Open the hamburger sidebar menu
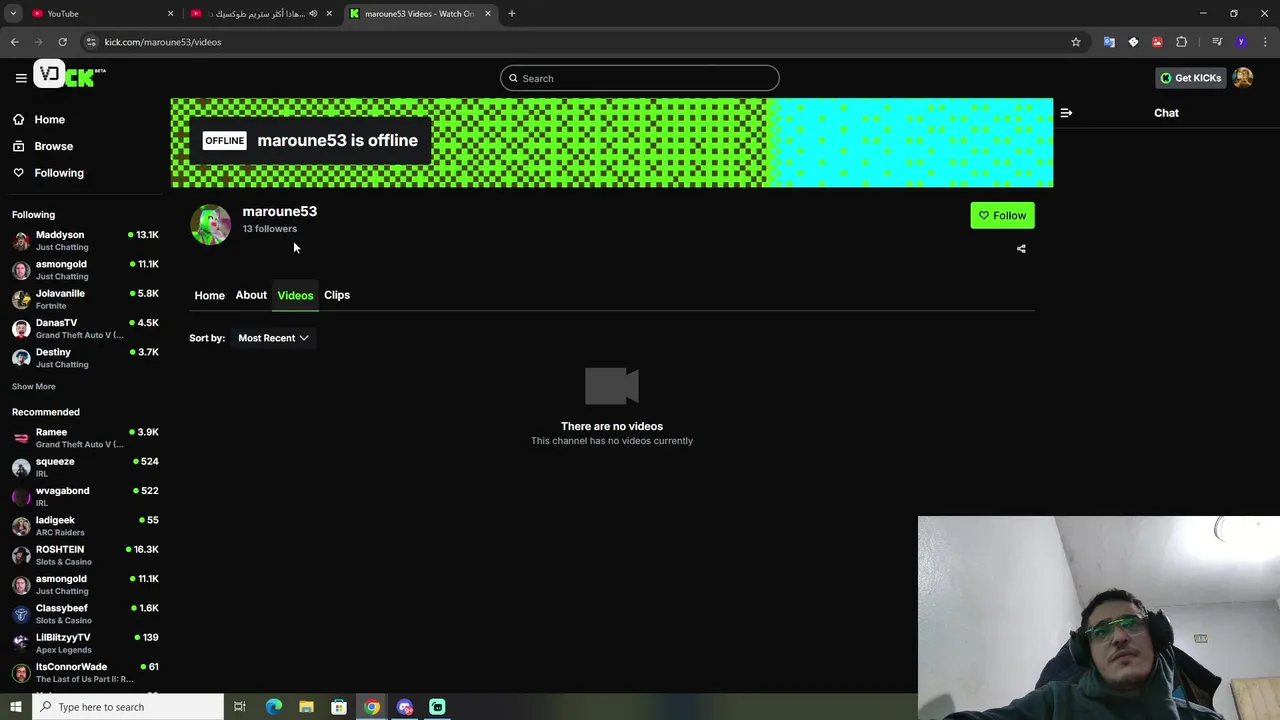The width and height of the screenshot is (1280, 720). pos(21,78)
